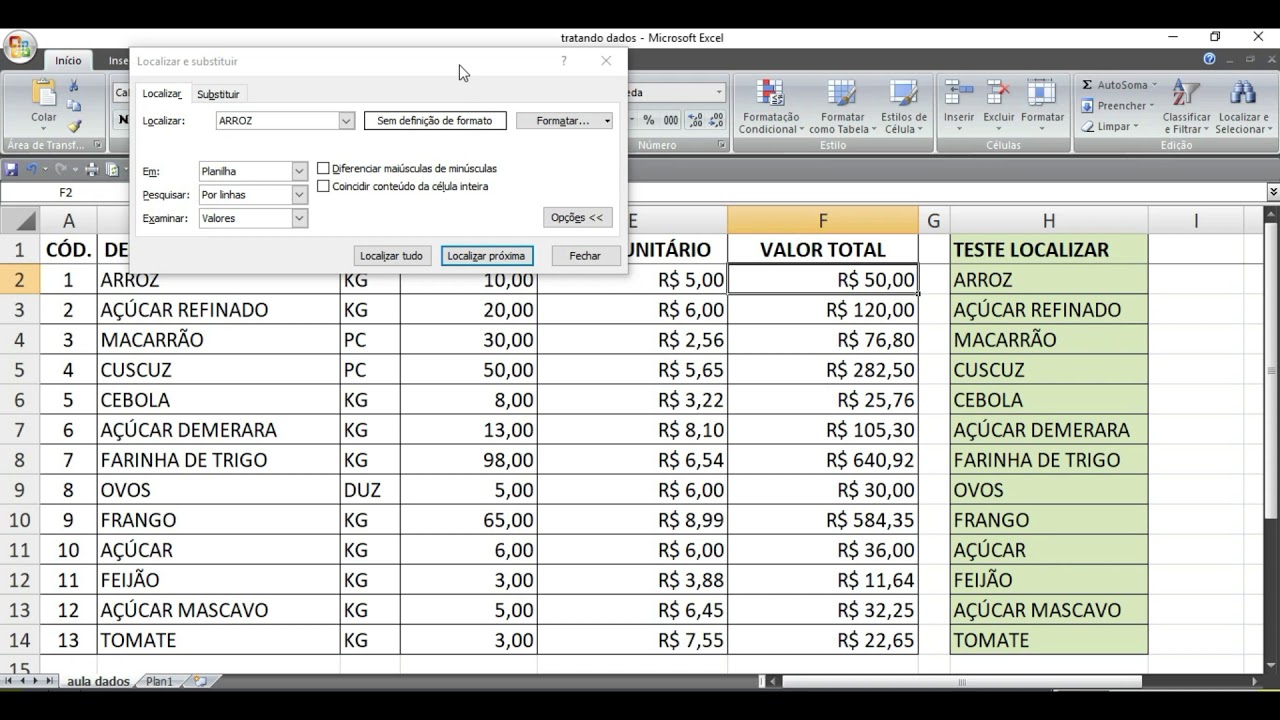1280x720 pixels.
Task: Click the horizontal scrollbar left arrow
Action: click(772, 681)
